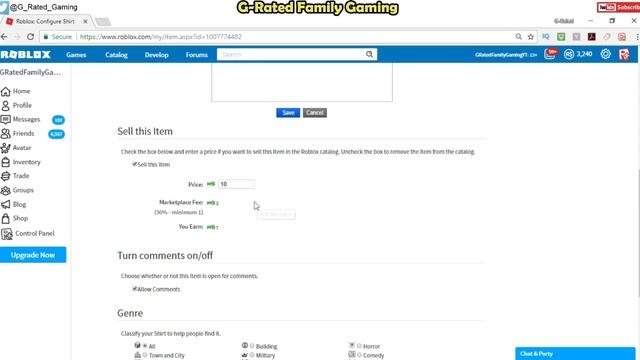Select the Building genre radio button
This screenshot has height=360, width=640.
(252, 346)
